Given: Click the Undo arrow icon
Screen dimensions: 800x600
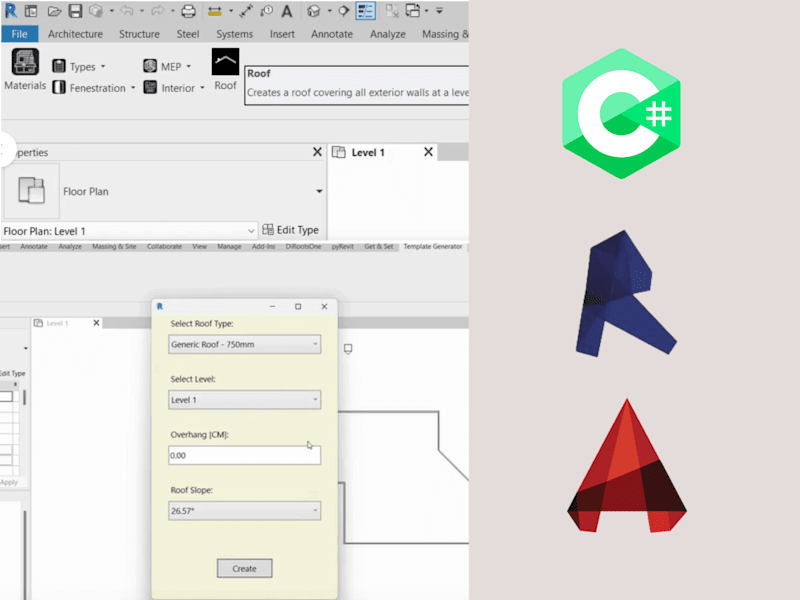Looking at the screenshot, I should [127, 11].
